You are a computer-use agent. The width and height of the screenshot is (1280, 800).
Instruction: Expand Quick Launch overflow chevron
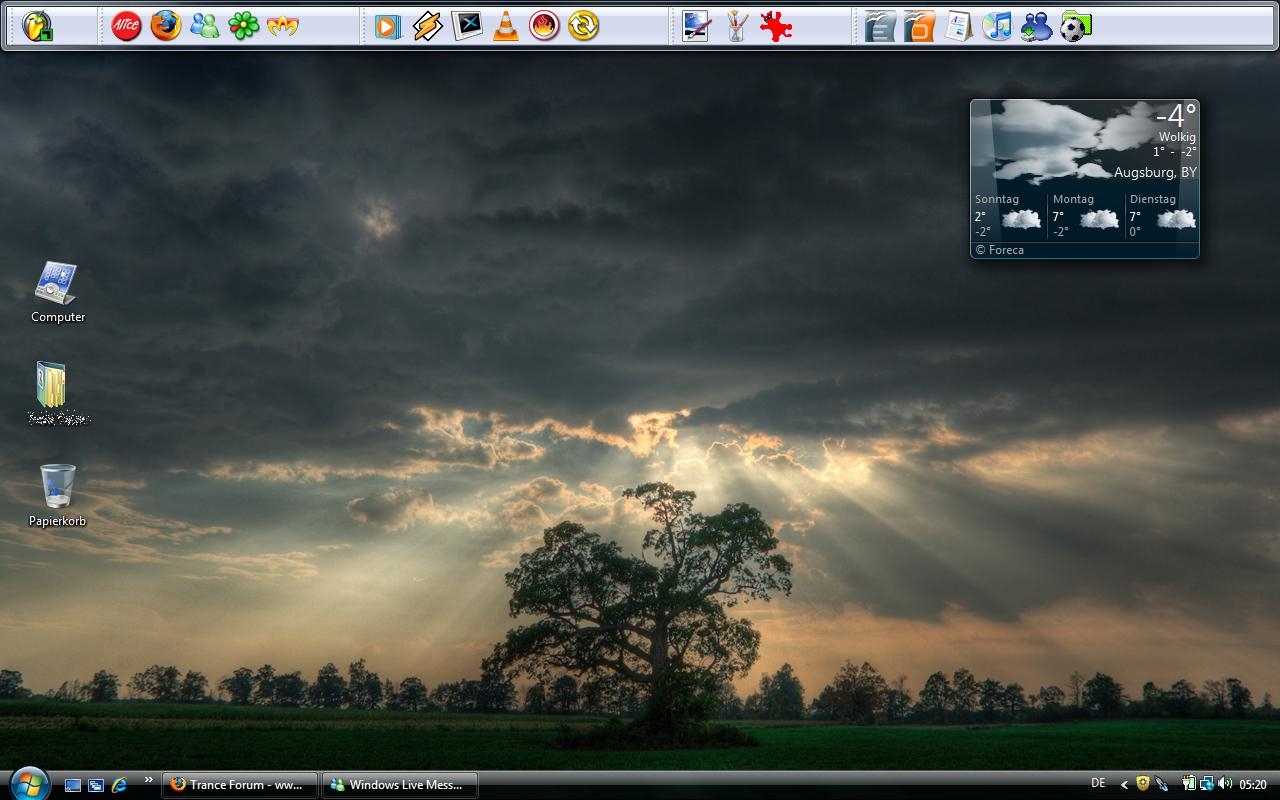[x=149, y=780]
